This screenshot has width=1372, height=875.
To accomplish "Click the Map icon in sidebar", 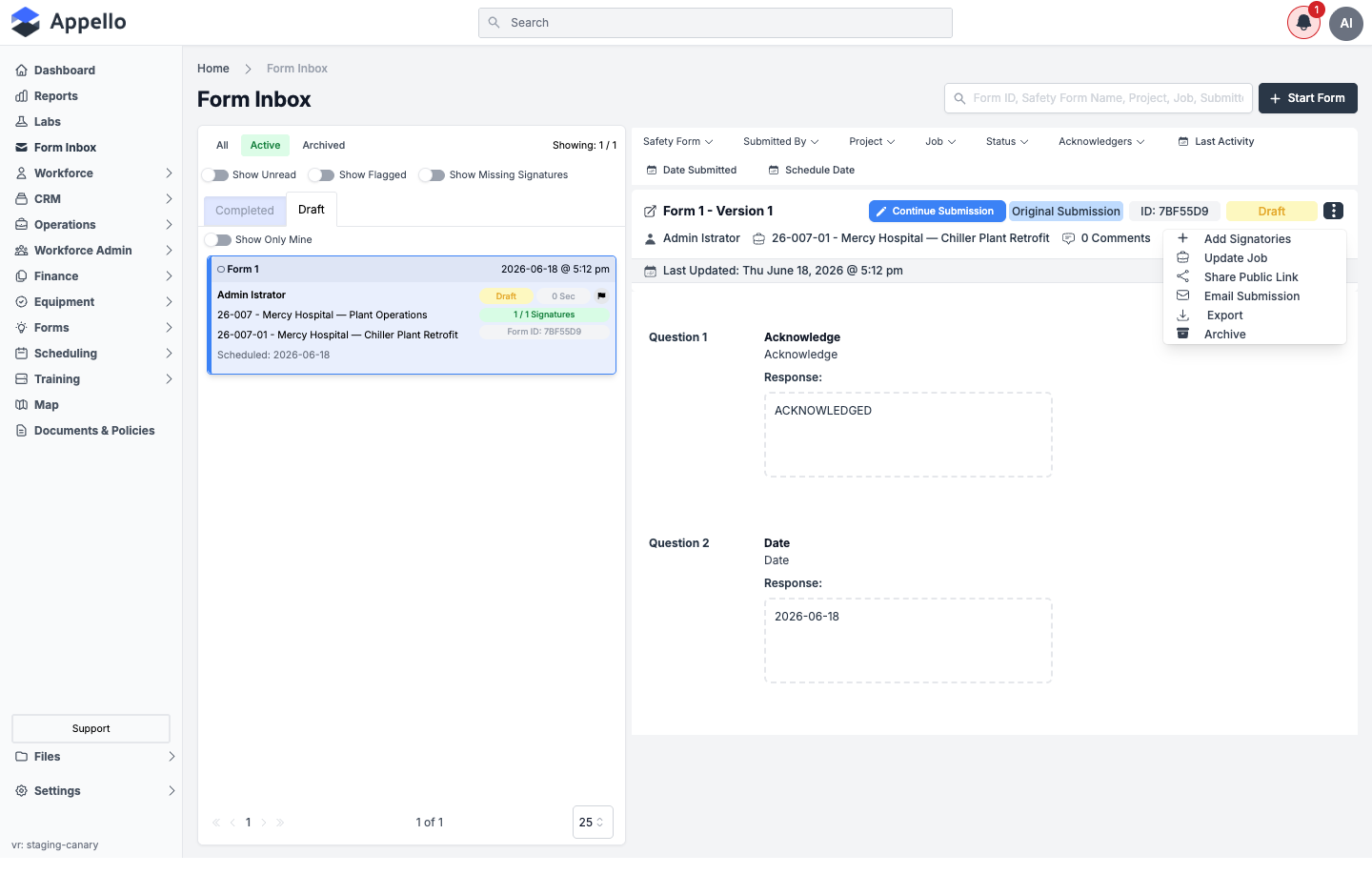I will click(21, 405).
